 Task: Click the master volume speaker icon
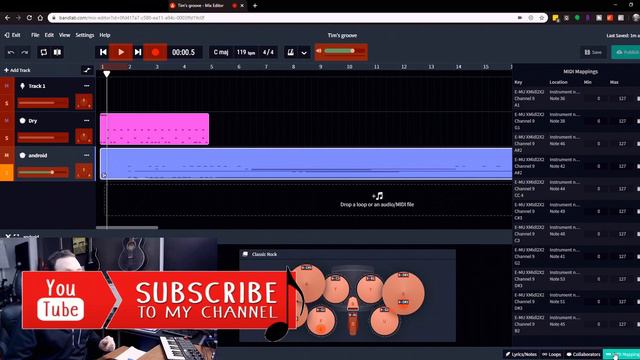click(x=319, y=51)
